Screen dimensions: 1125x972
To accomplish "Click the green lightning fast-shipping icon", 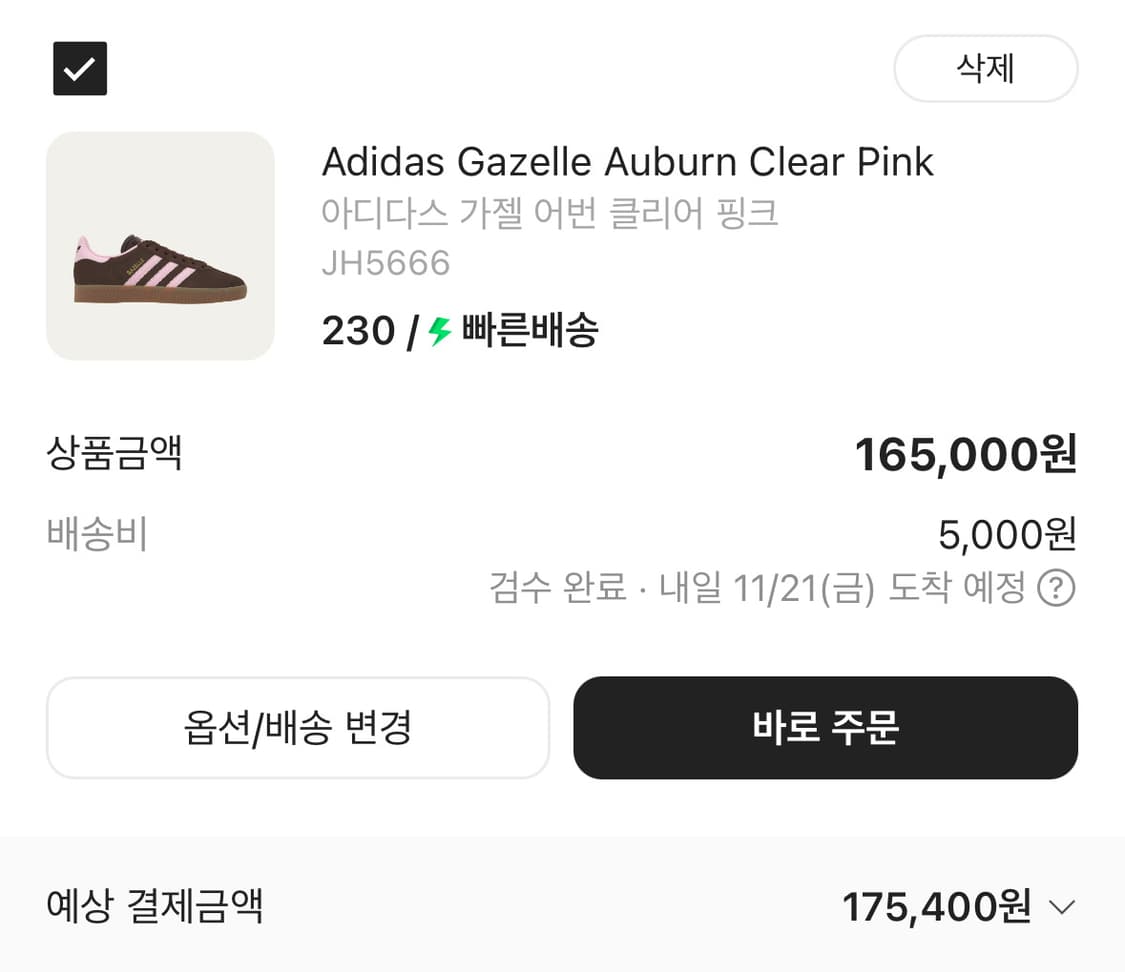I will pyautogui.click(x=436, y=331).
